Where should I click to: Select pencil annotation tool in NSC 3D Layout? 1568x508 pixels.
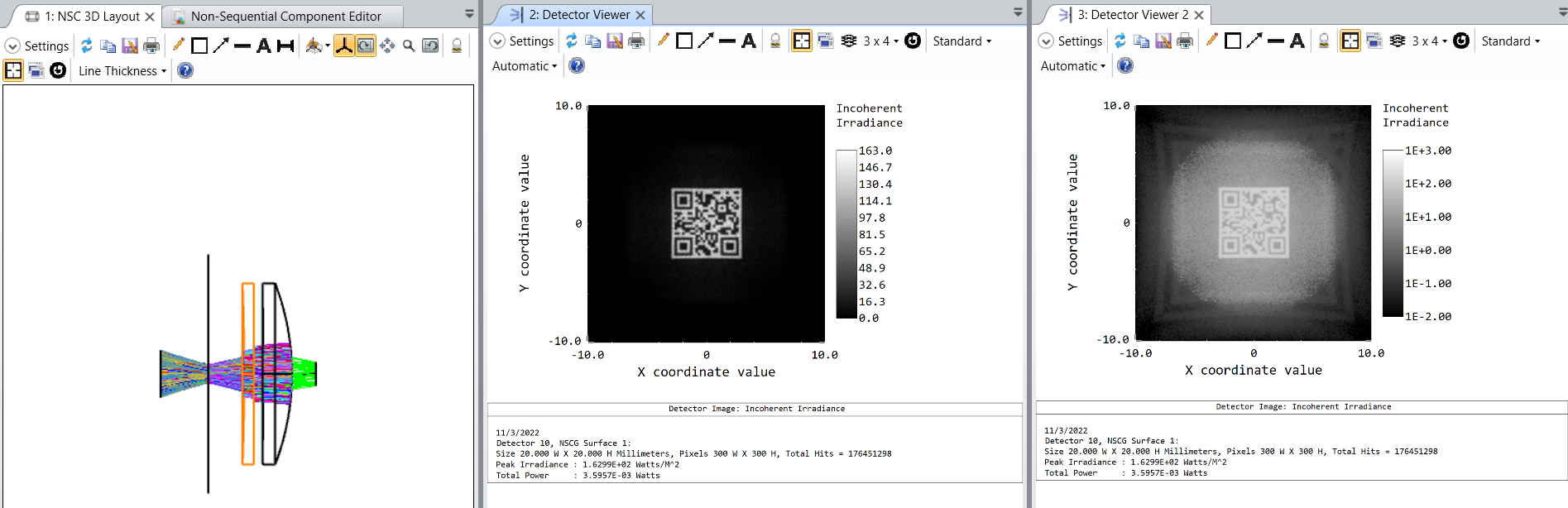[178, 46]
